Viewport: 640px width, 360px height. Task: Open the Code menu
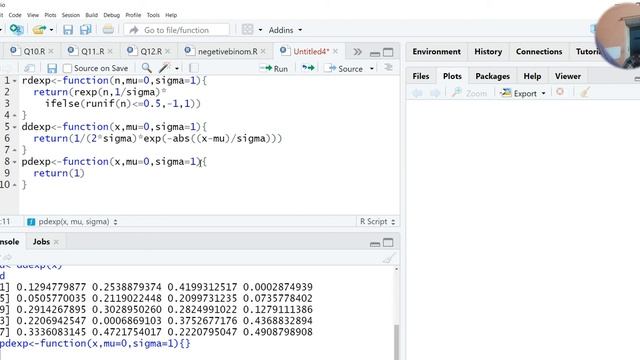point(15,15)
